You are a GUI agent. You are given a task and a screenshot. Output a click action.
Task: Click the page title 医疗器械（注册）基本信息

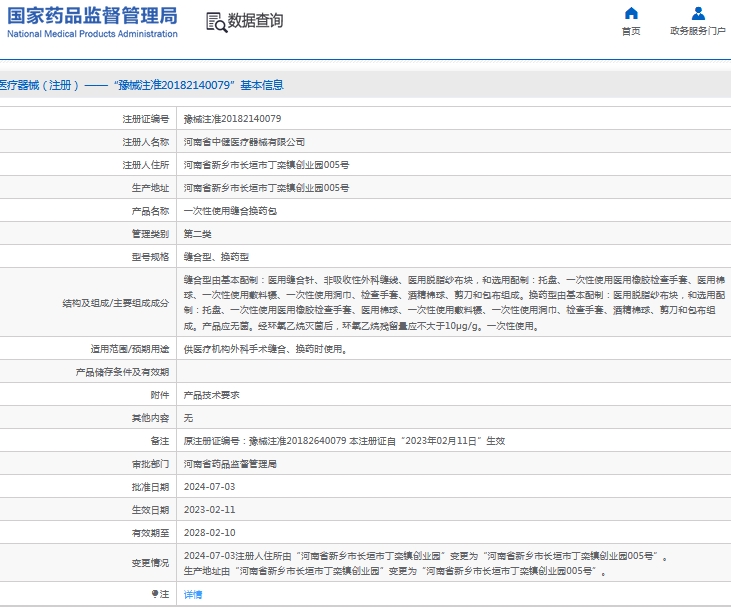click(x=141, y=85)
